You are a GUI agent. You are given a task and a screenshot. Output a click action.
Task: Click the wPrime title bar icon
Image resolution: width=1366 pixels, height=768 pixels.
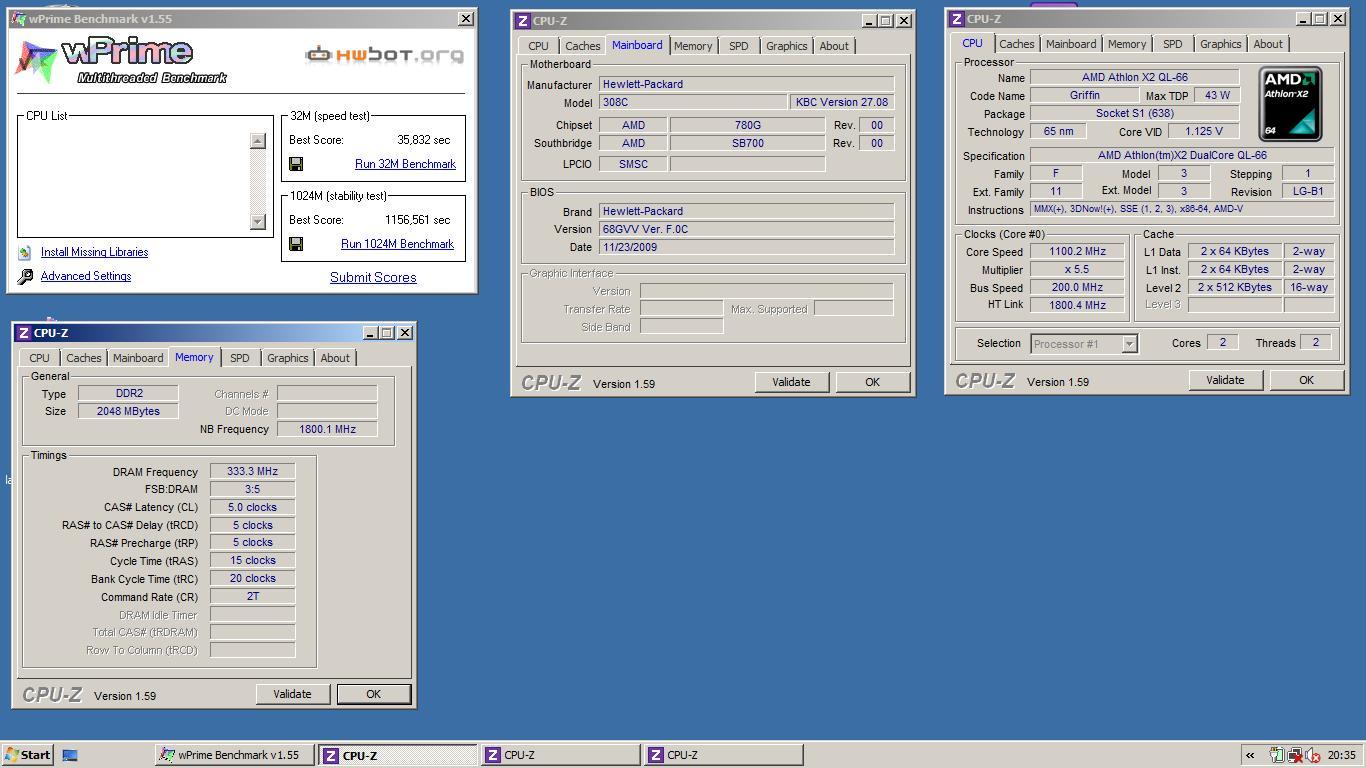19,19
